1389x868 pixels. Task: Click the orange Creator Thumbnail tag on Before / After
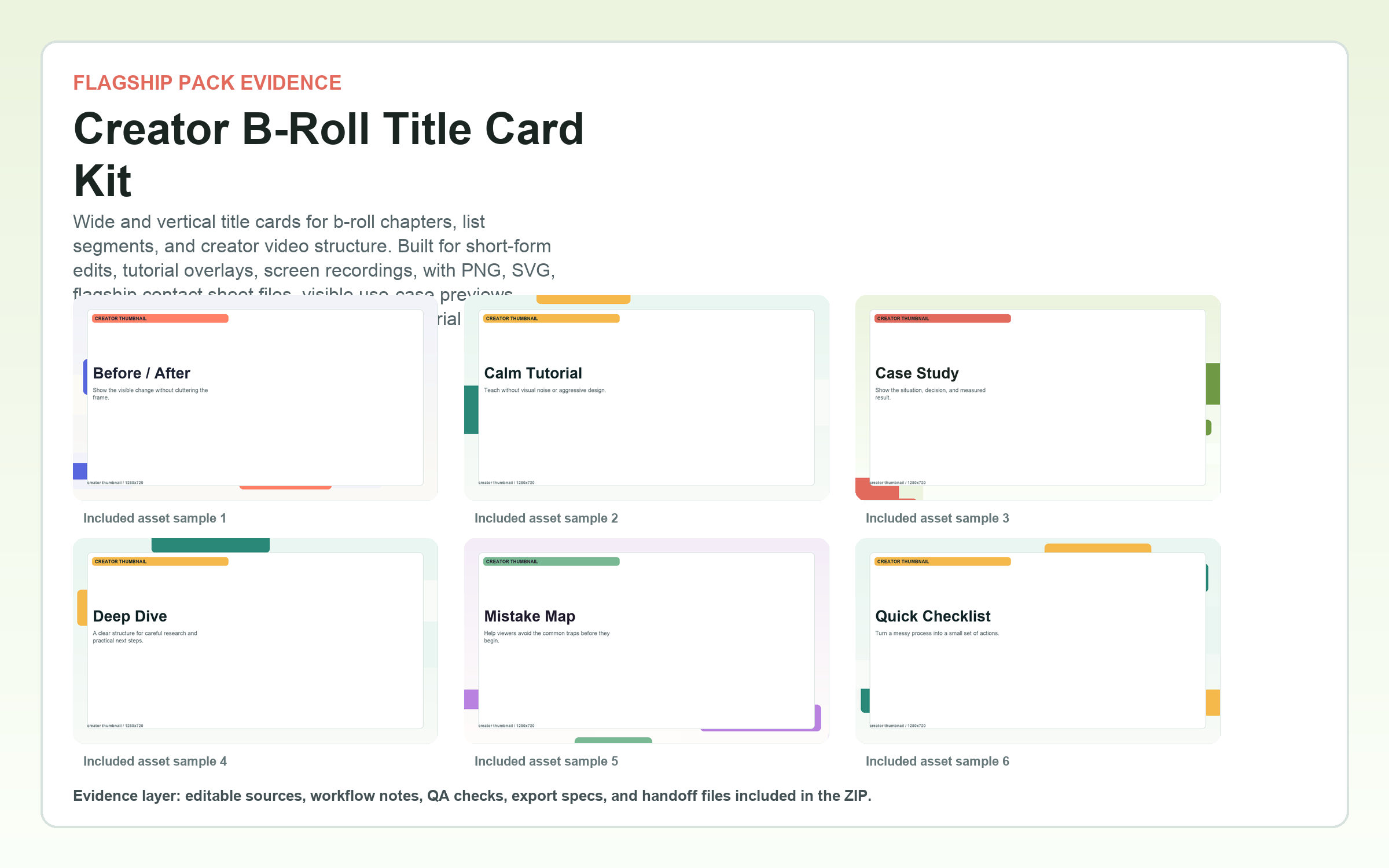click(x=160, y=318)
